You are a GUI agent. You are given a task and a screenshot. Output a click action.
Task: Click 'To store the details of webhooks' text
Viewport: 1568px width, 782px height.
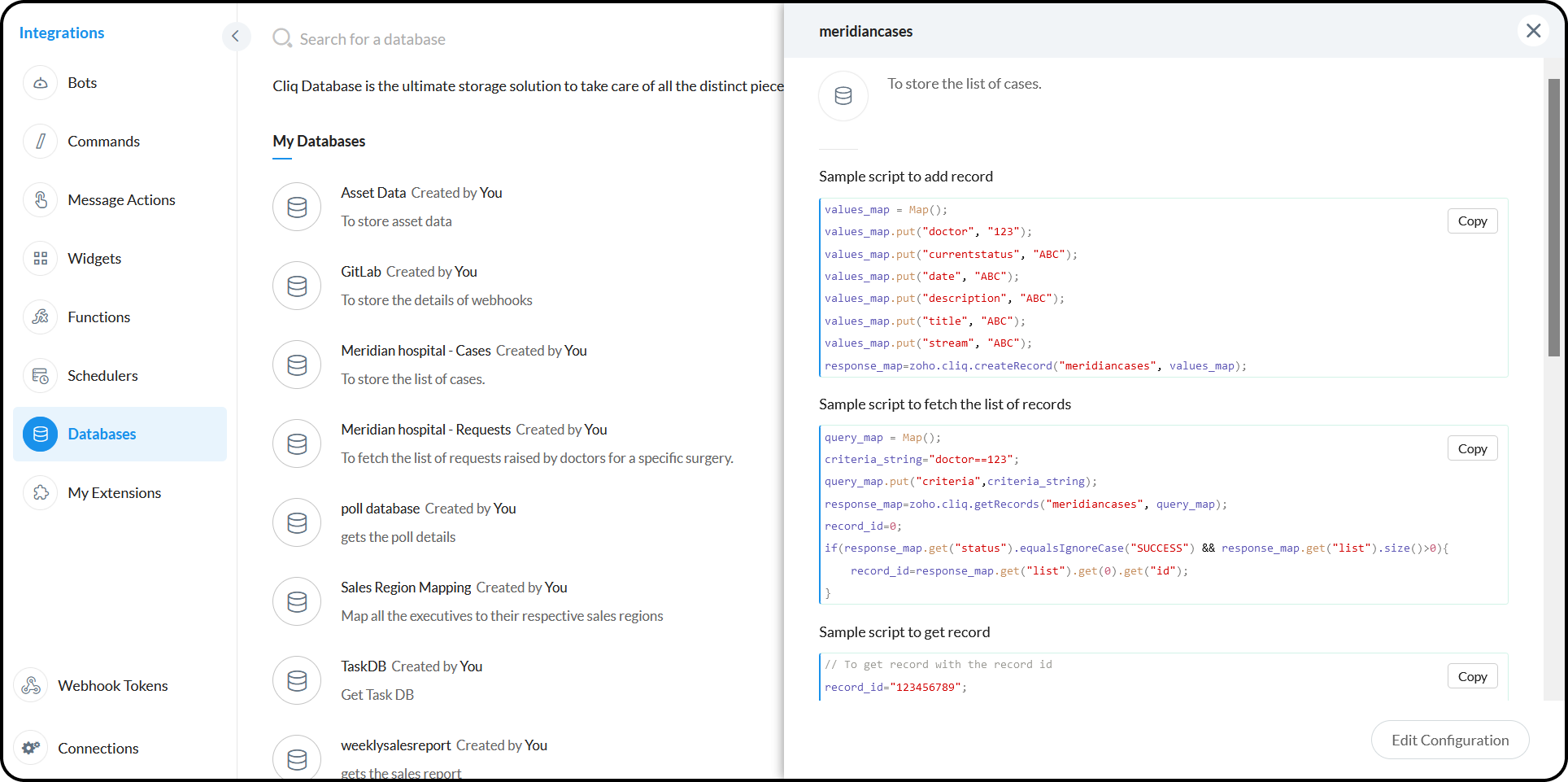[437, 300]
